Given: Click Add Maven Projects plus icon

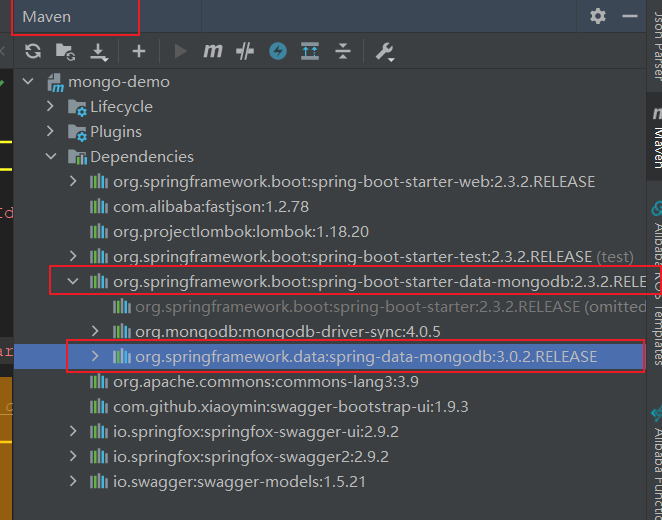Looking at the screenshot, I should click(x=138, y=51).
